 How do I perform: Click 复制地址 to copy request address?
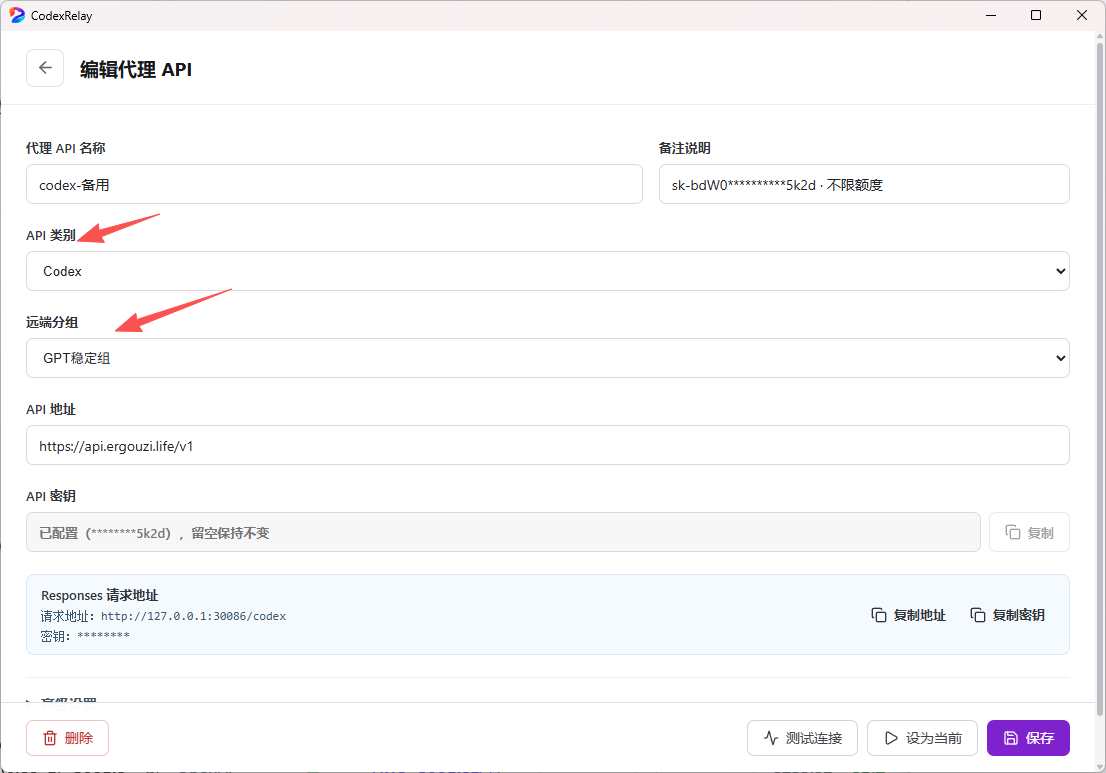(908, 615)
